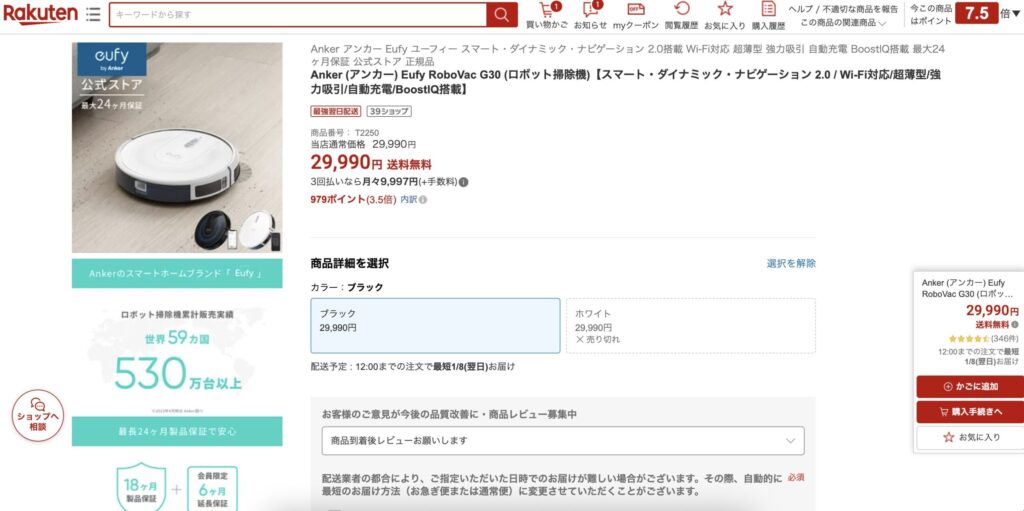Open browsing history (閲覧履歴) icon

coord(681,15)
